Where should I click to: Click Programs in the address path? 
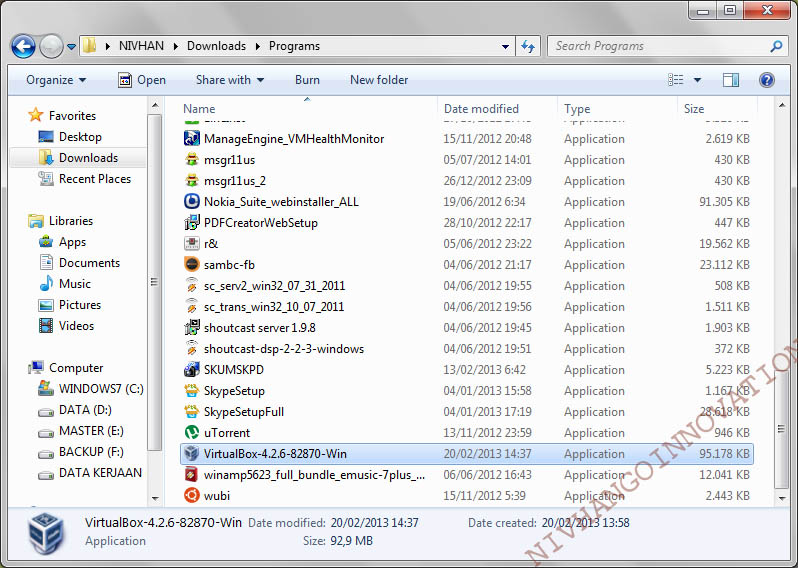coord(294,46)
